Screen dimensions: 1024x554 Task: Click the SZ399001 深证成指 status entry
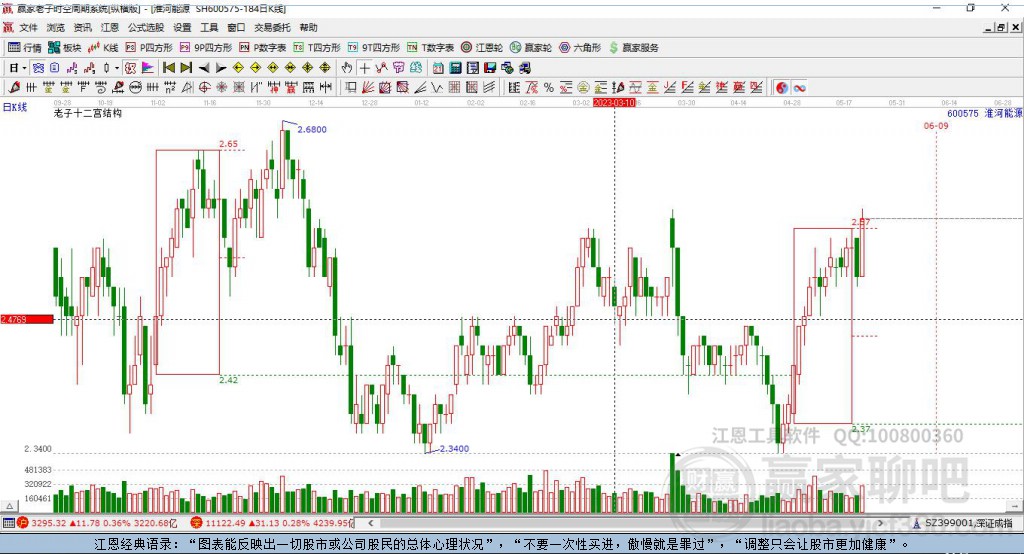pyautogui.click(x=964, y=523)
